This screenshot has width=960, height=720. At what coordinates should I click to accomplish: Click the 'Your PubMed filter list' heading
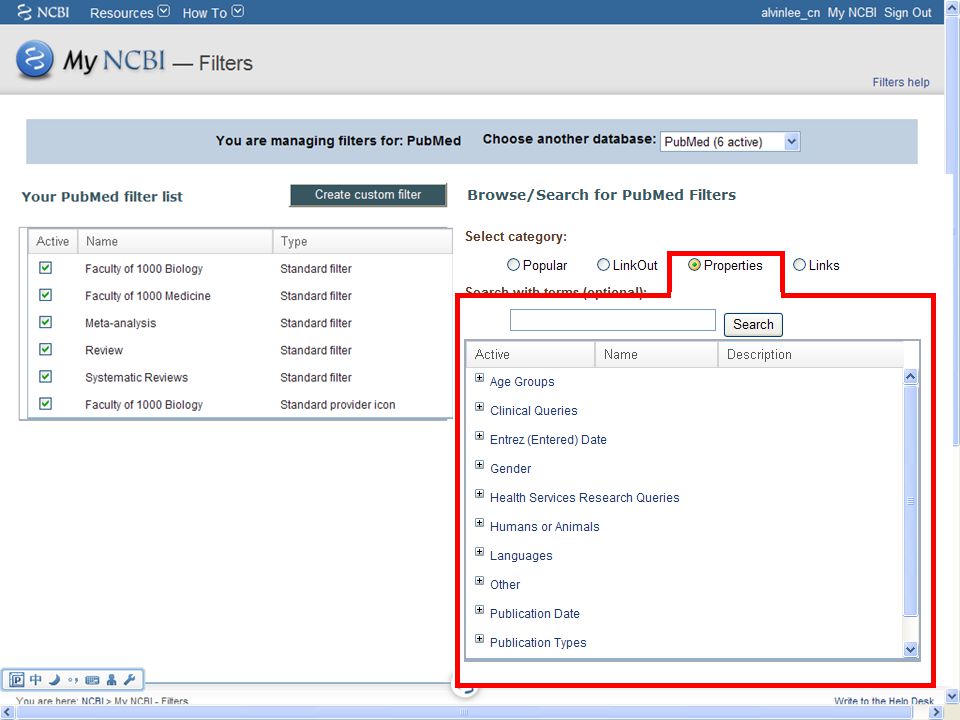(102, 197)
